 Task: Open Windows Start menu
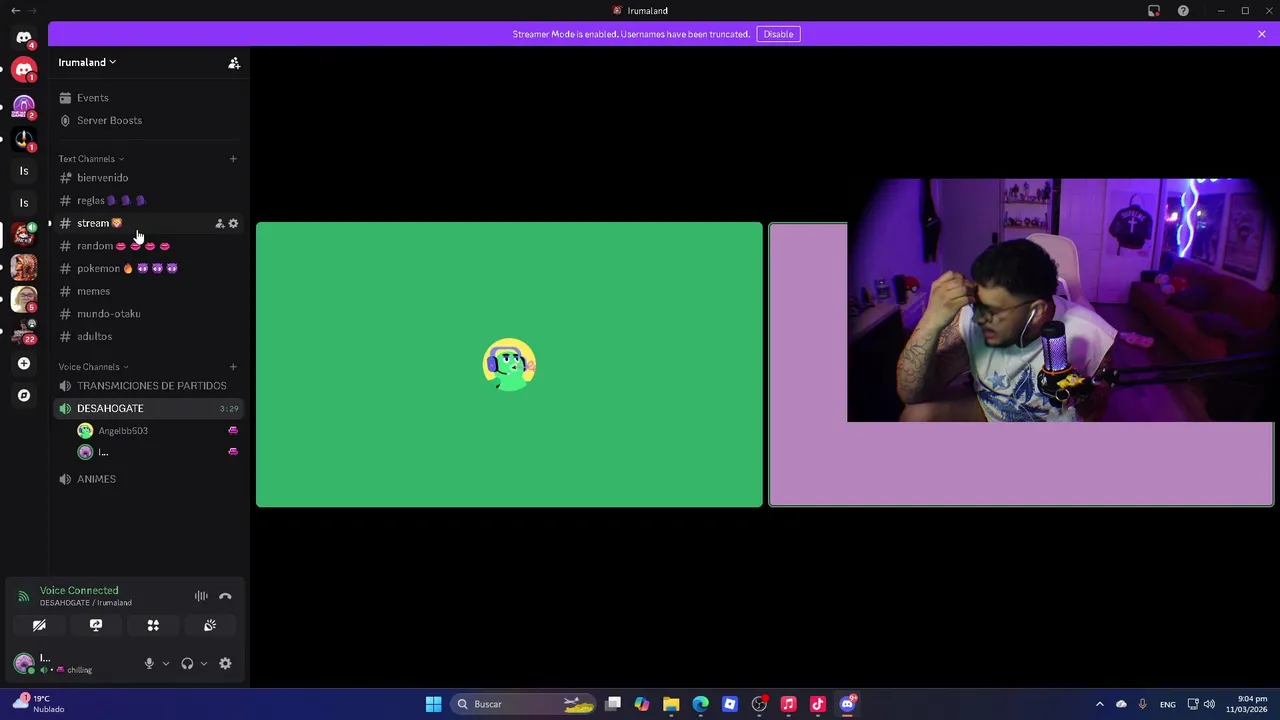(433, 704)
